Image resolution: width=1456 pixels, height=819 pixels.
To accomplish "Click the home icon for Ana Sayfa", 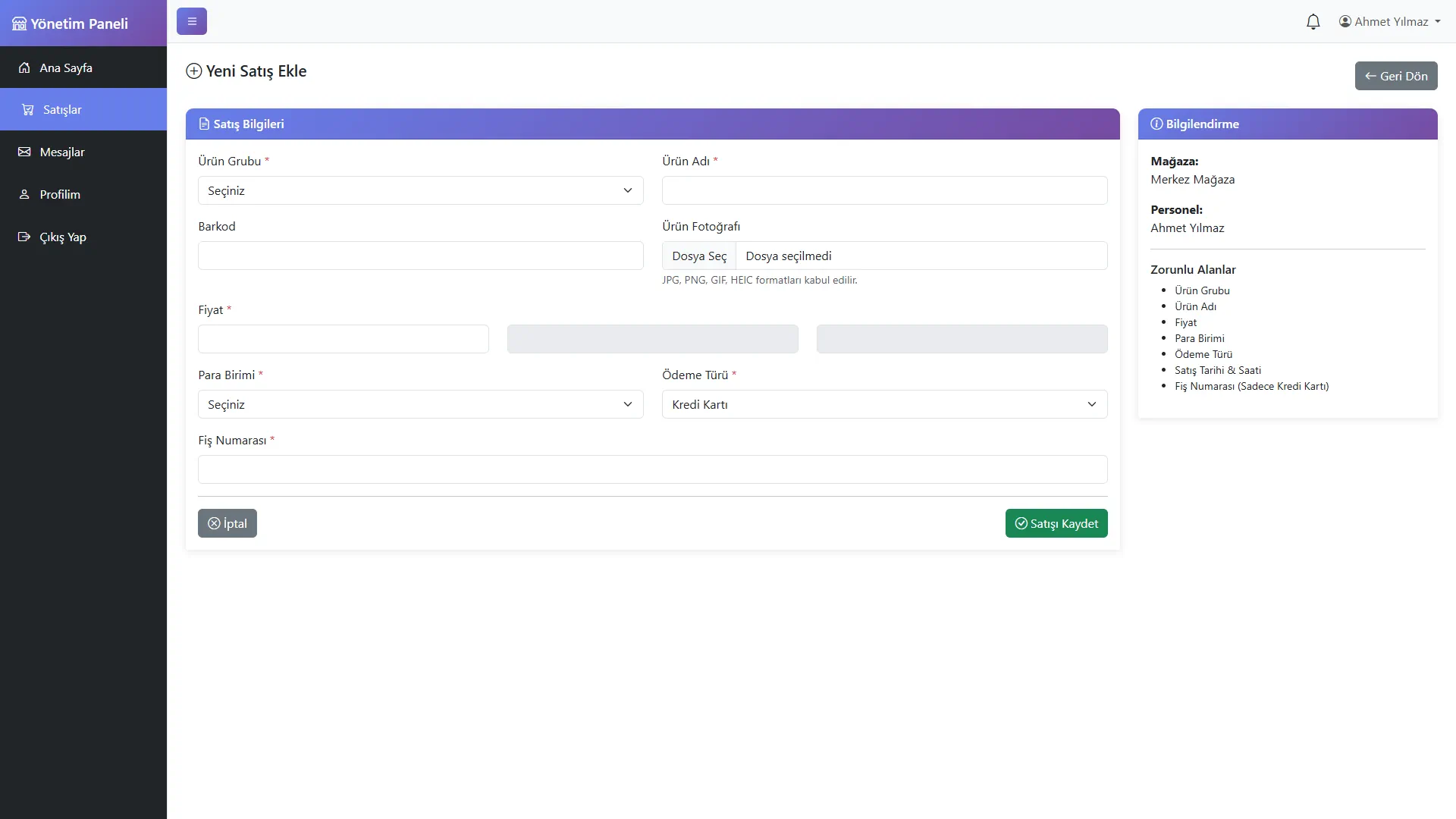I will click(x=24, y=67).
